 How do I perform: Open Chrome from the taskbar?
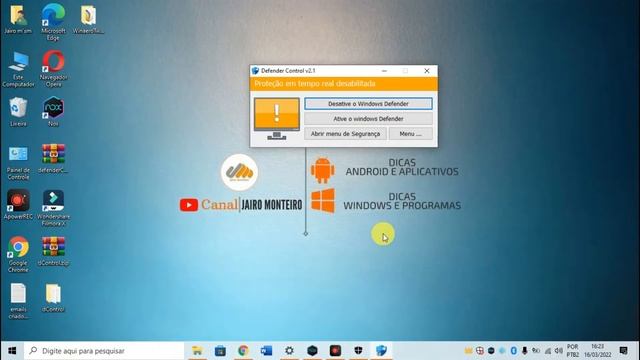click(243, 351)
